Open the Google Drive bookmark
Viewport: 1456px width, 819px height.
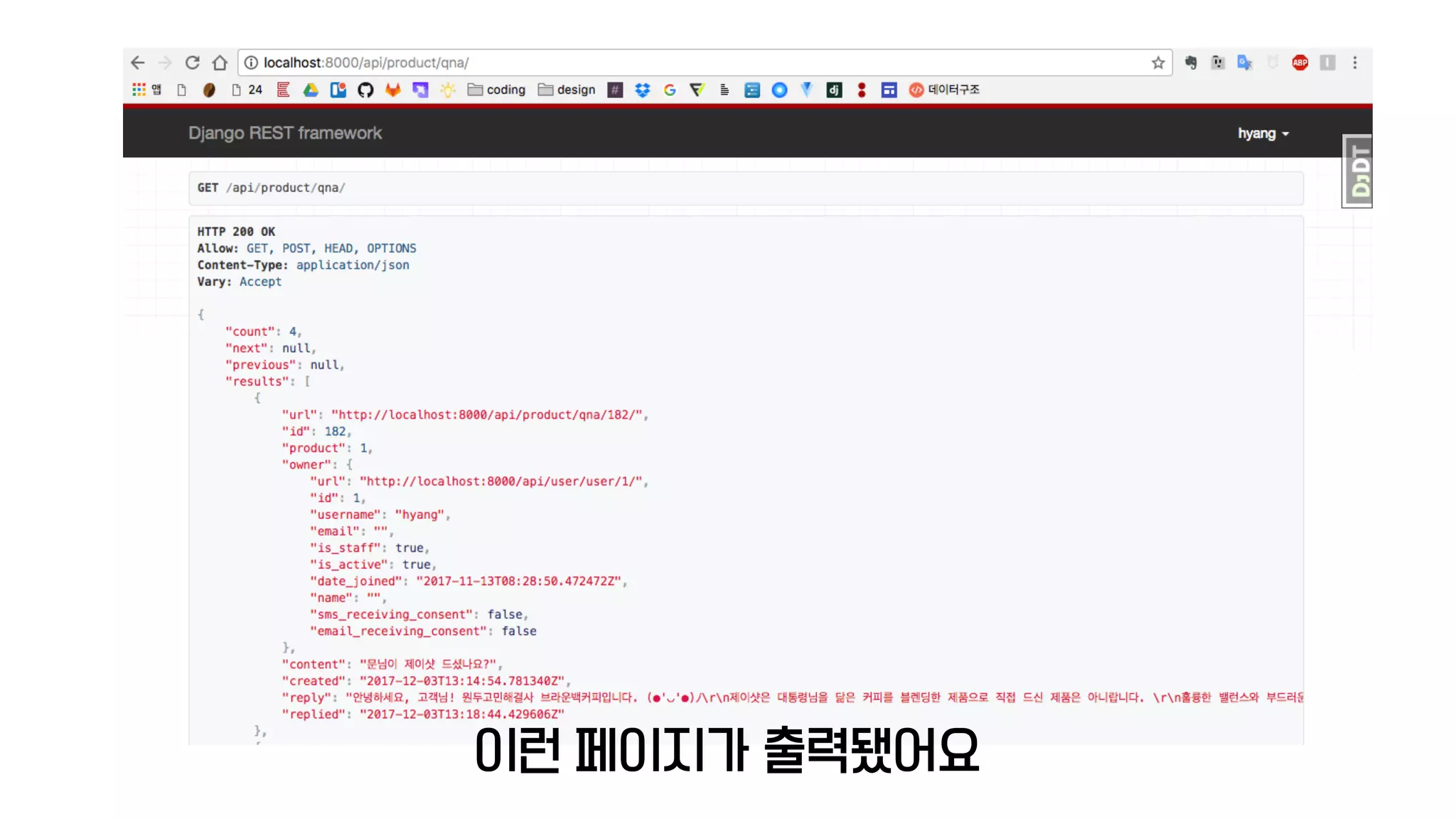(x=311, y=90)
